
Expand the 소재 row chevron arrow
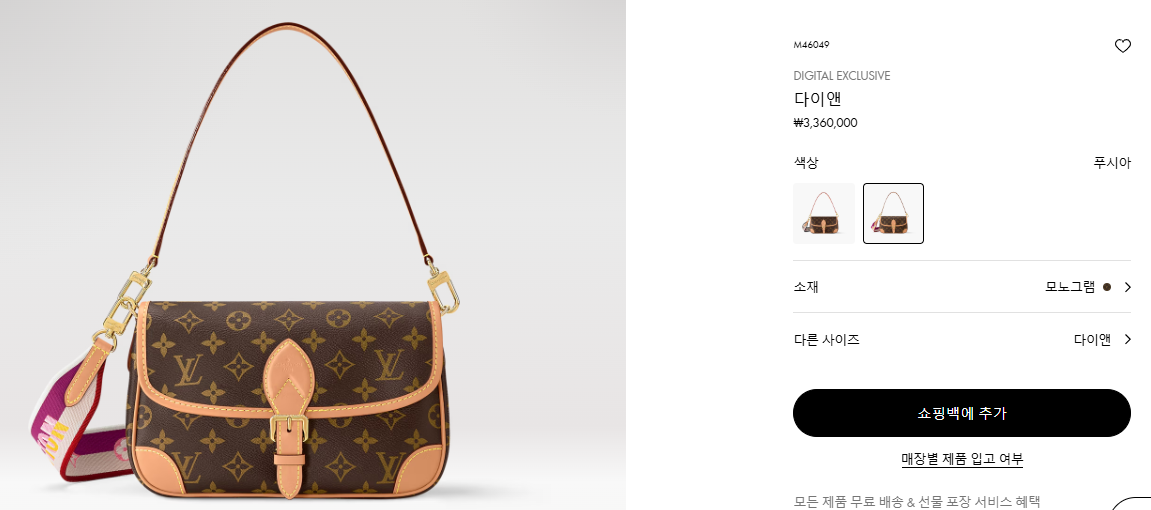click(1128, 287)
